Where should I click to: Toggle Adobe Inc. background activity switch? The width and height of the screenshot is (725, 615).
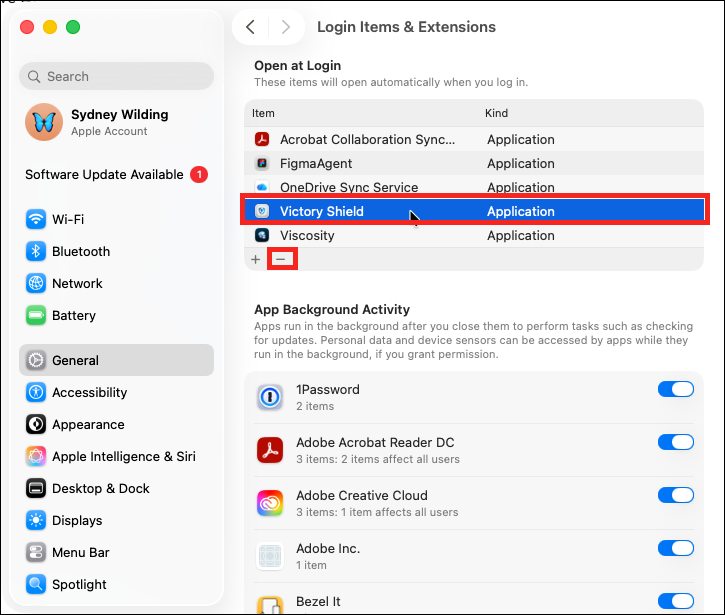coord(676,548)
